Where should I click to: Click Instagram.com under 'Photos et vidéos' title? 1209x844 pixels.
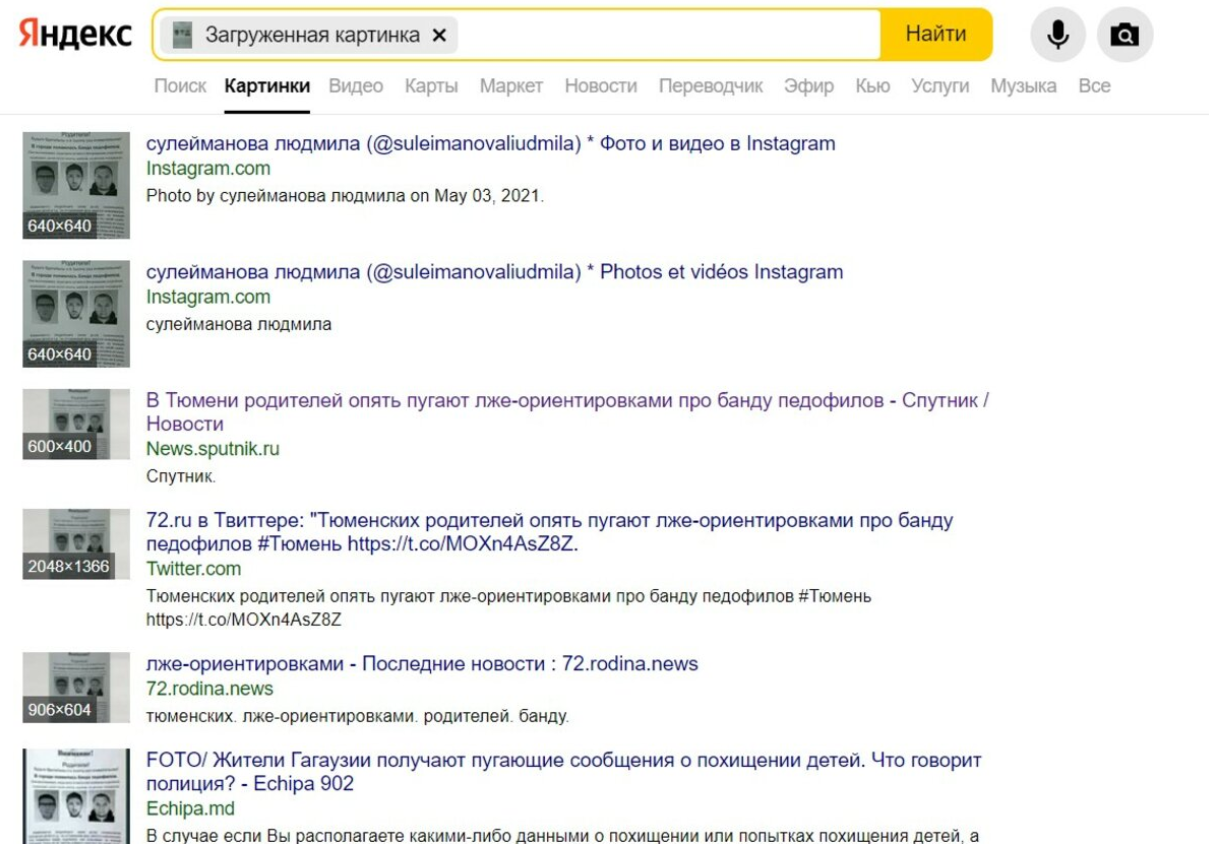tap(208, 297)
